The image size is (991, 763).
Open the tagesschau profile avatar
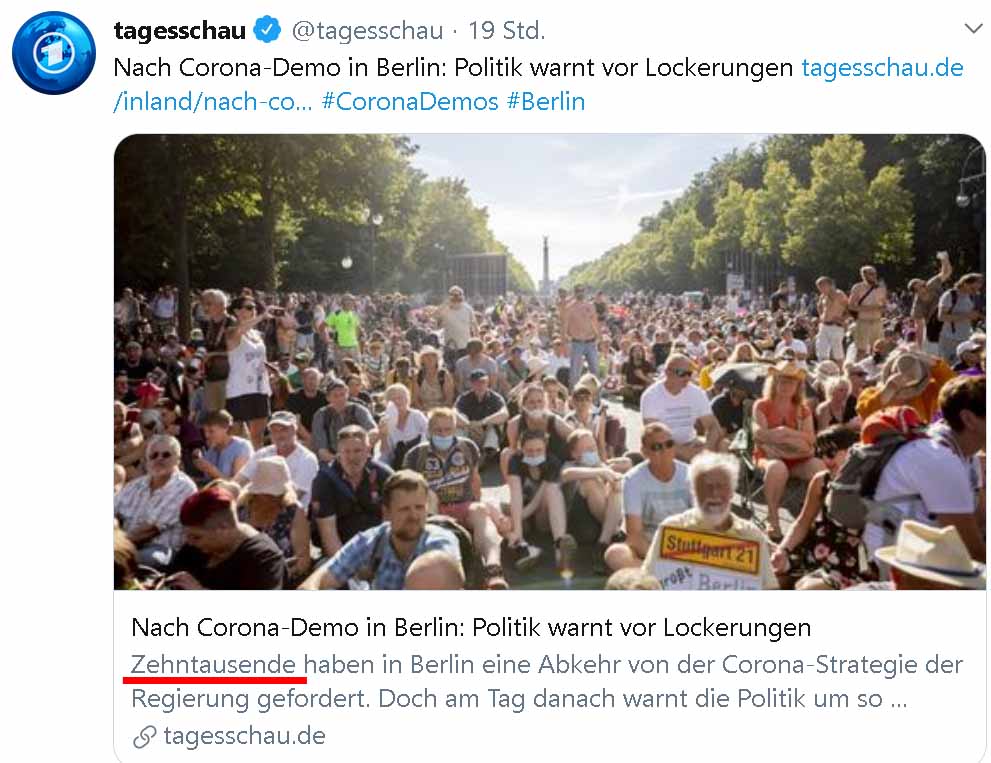pos(54,52)
